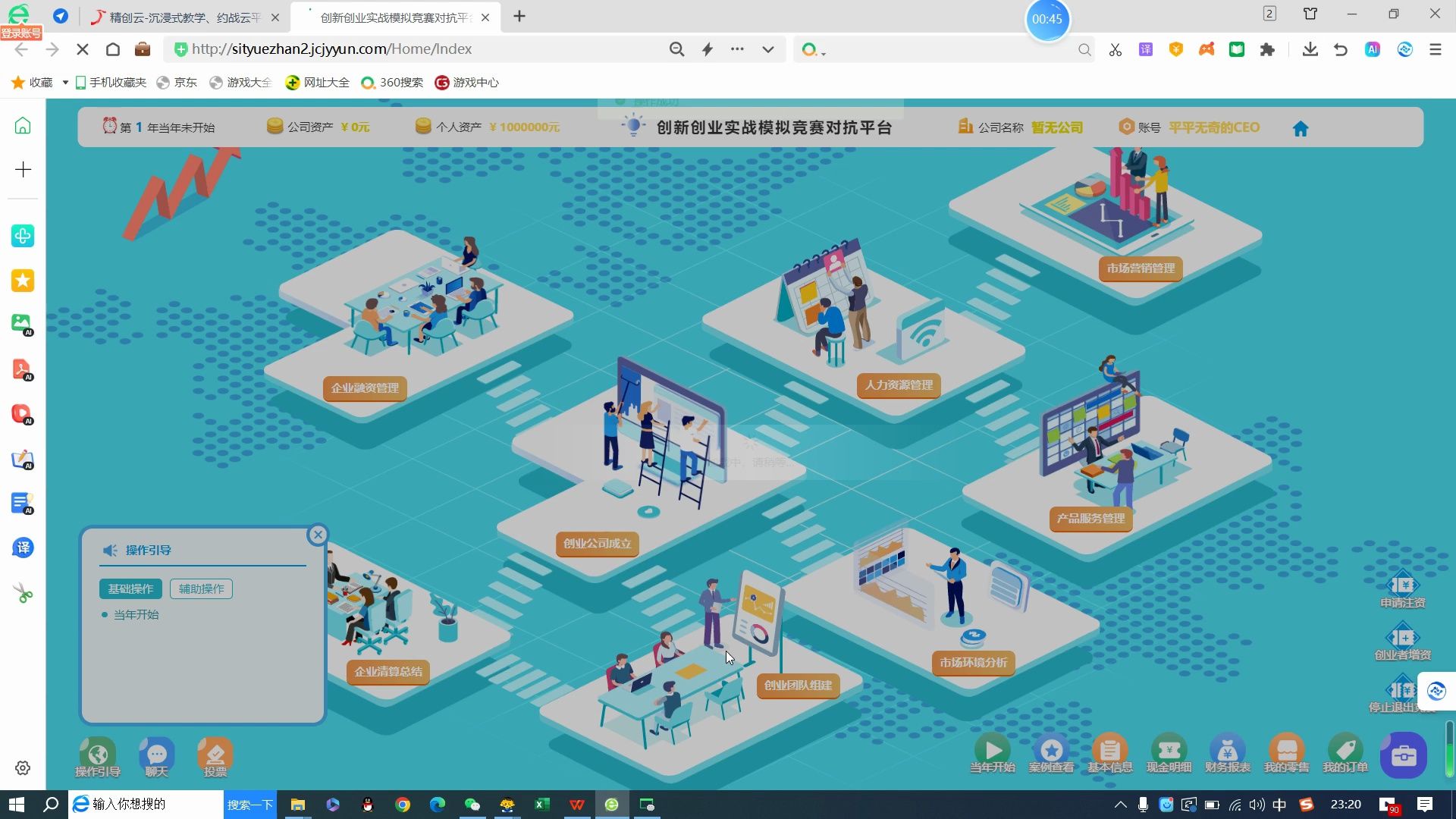
Task: Click the 聊天 chat bubble icon
Action: [156, 755]
